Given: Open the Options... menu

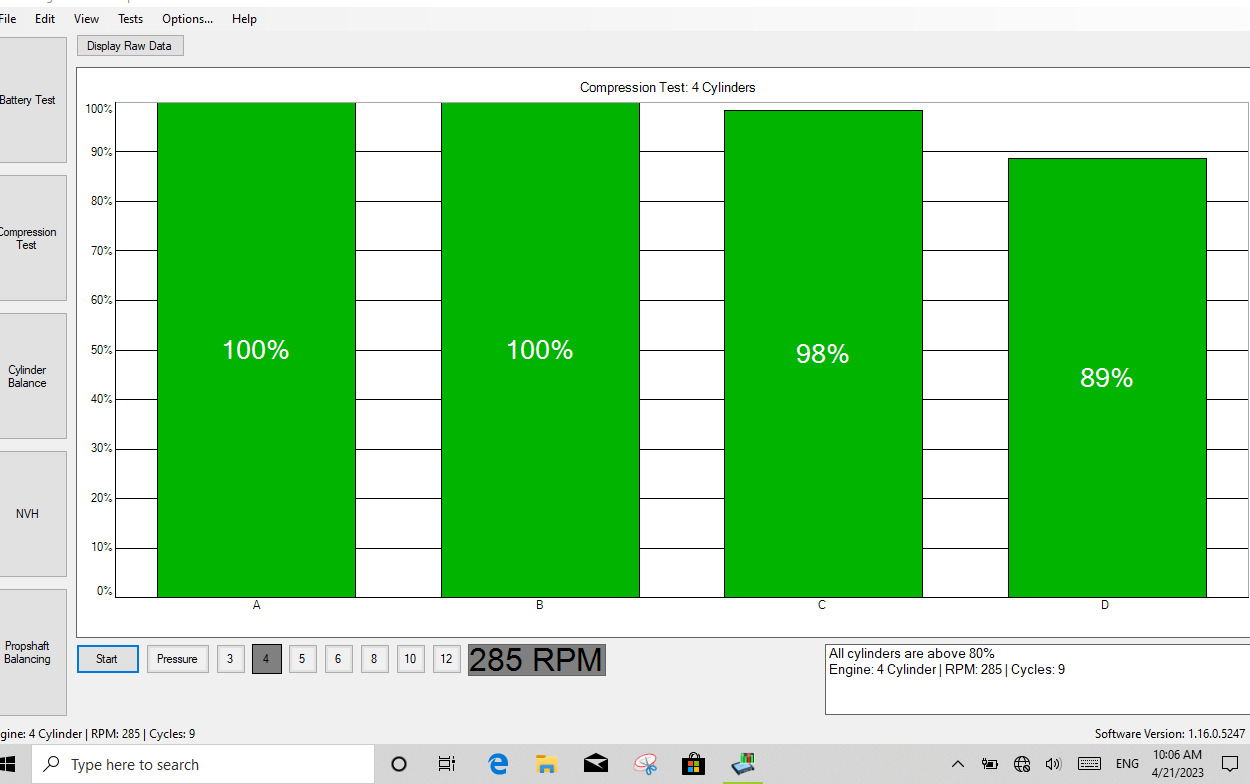Looking at the screenshot, I should click(x=187, y=19).
